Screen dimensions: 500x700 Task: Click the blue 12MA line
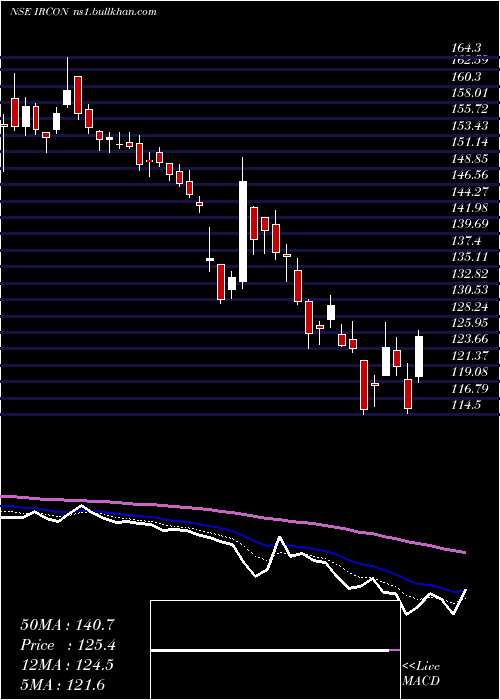pyautogui.click(x=233, y=531)
